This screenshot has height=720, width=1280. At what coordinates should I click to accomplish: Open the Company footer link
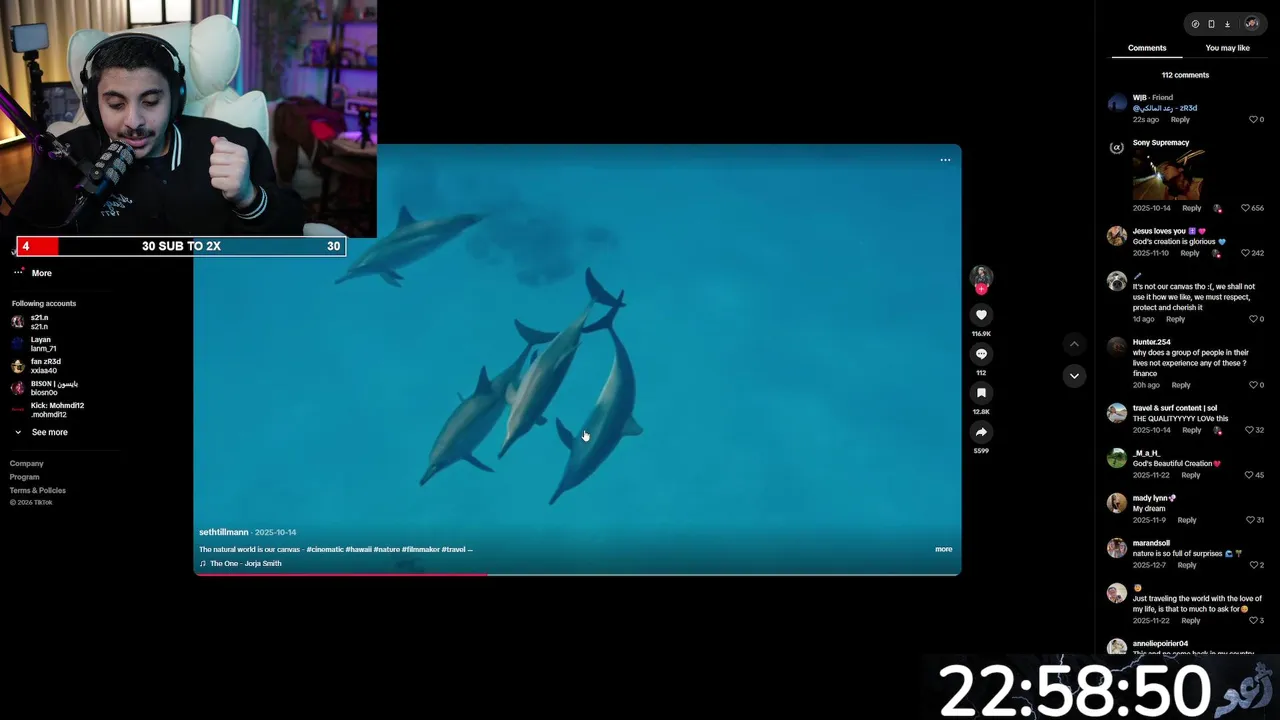click(x=27, y=463)
